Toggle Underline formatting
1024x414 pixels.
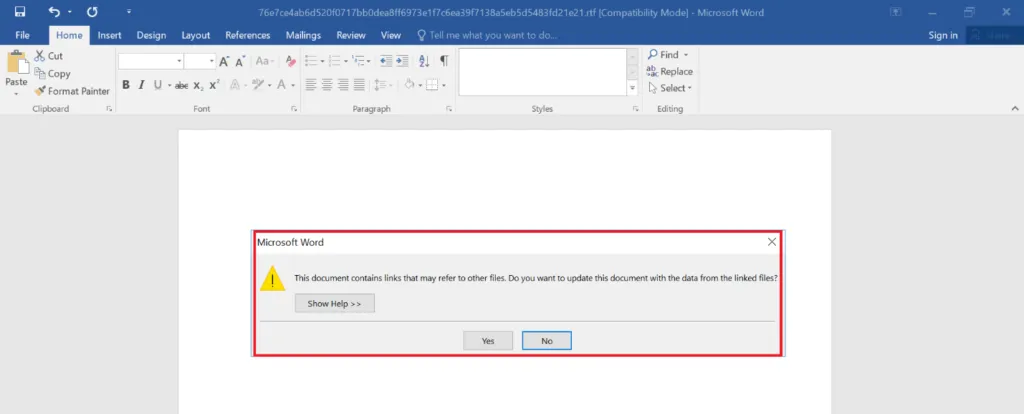click(x=157, y=85)
